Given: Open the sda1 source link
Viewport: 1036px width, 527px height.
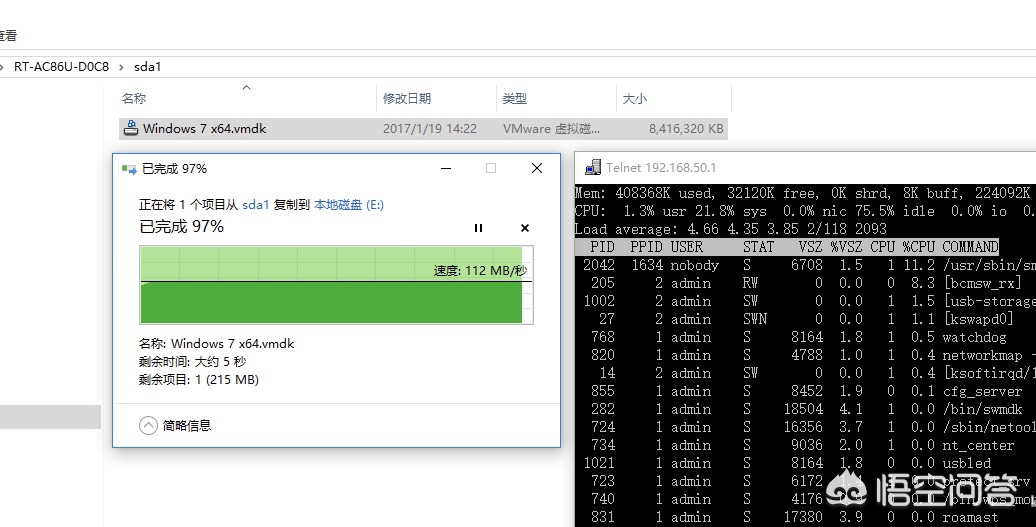Looking at the screenshot, I should coord(256,205).
